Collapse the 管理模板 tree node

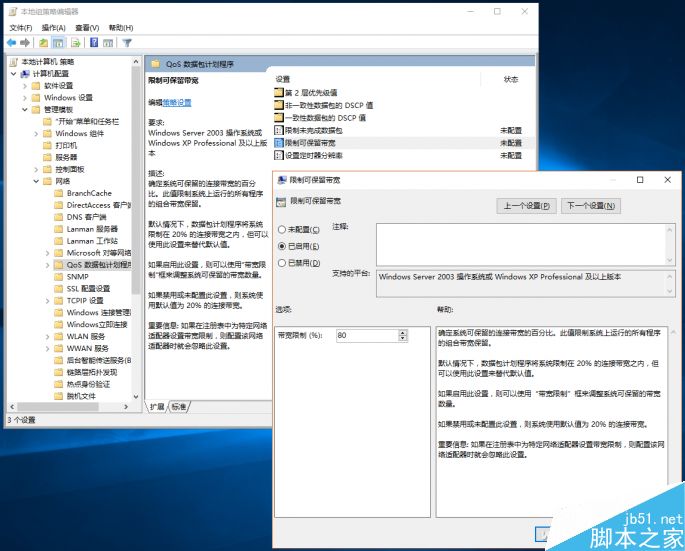pos(24,109)
